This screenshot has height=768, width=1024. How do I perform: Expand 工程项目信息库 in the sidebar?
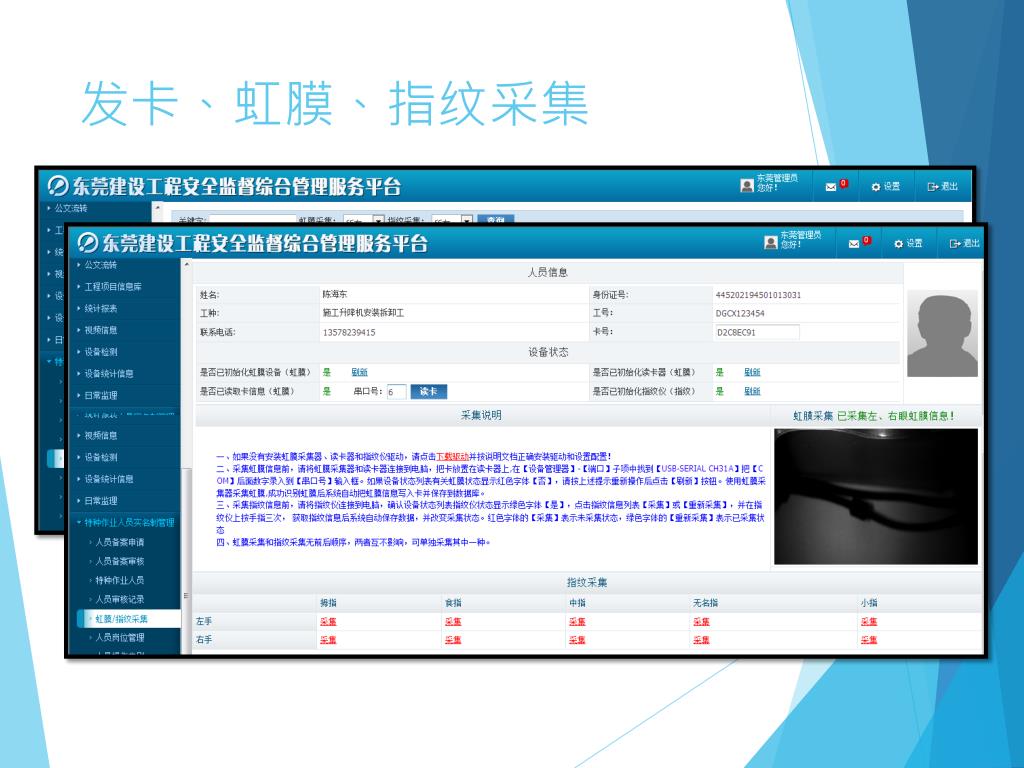[113, 286]
